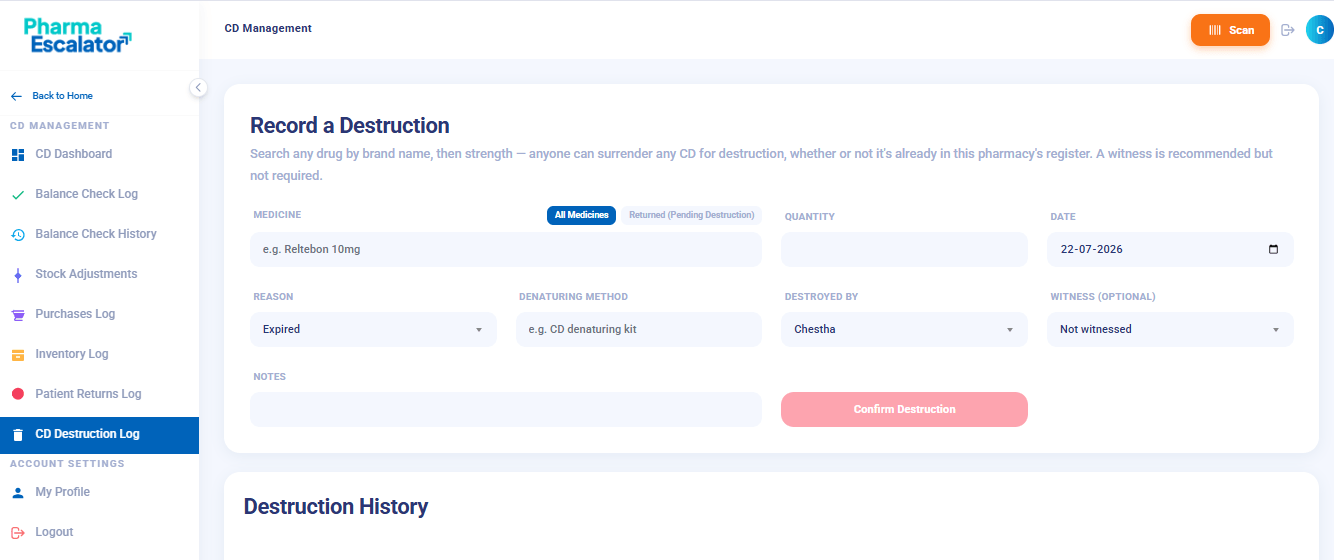Image resolution: width=1334 pixels, height=560 pixels.
Task: Open the calendar picker in Date field
Action: tap(1273, 249)
